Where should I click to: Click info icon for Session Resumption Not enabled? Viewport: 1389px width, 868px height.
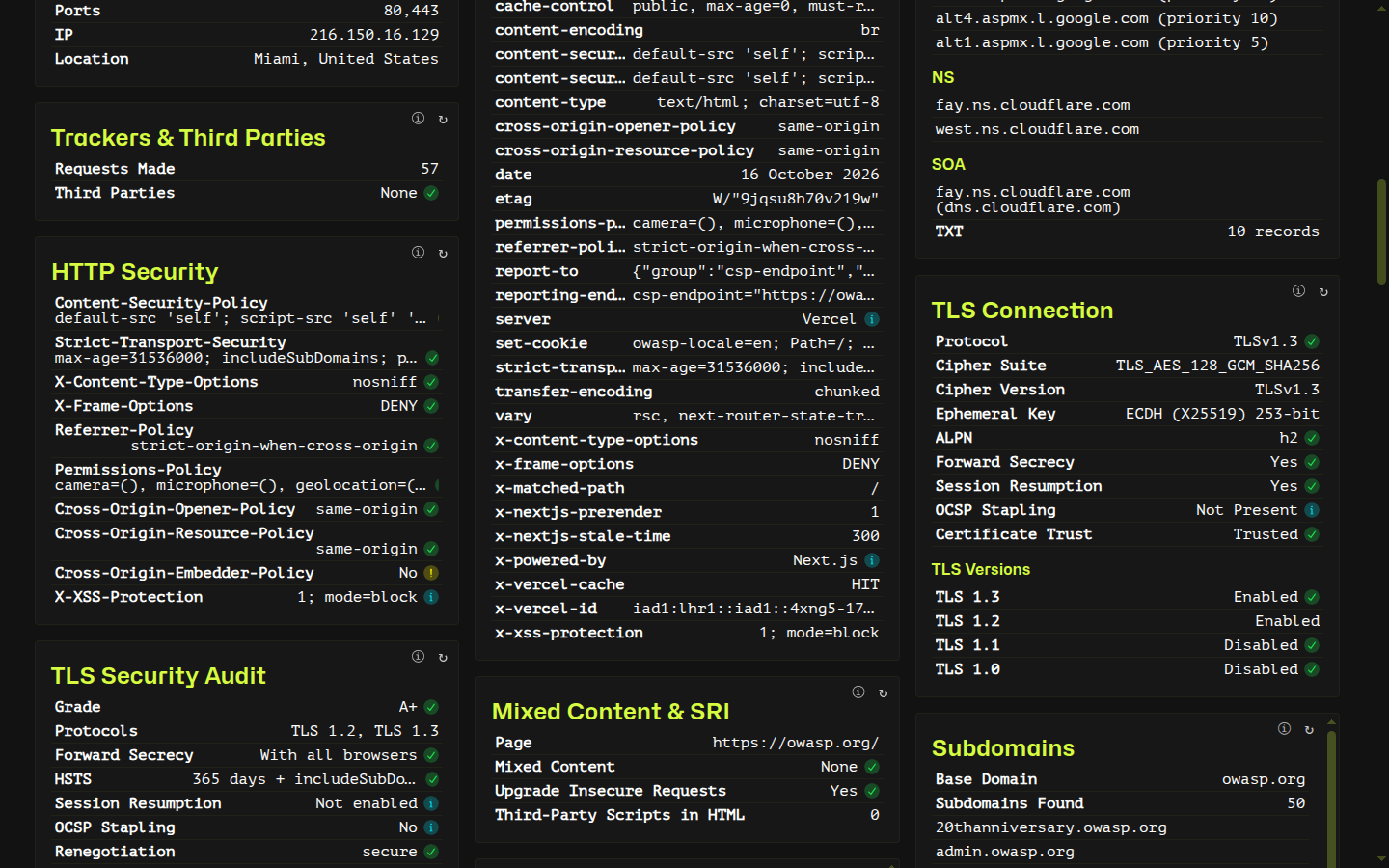click(x=431, y=803)
